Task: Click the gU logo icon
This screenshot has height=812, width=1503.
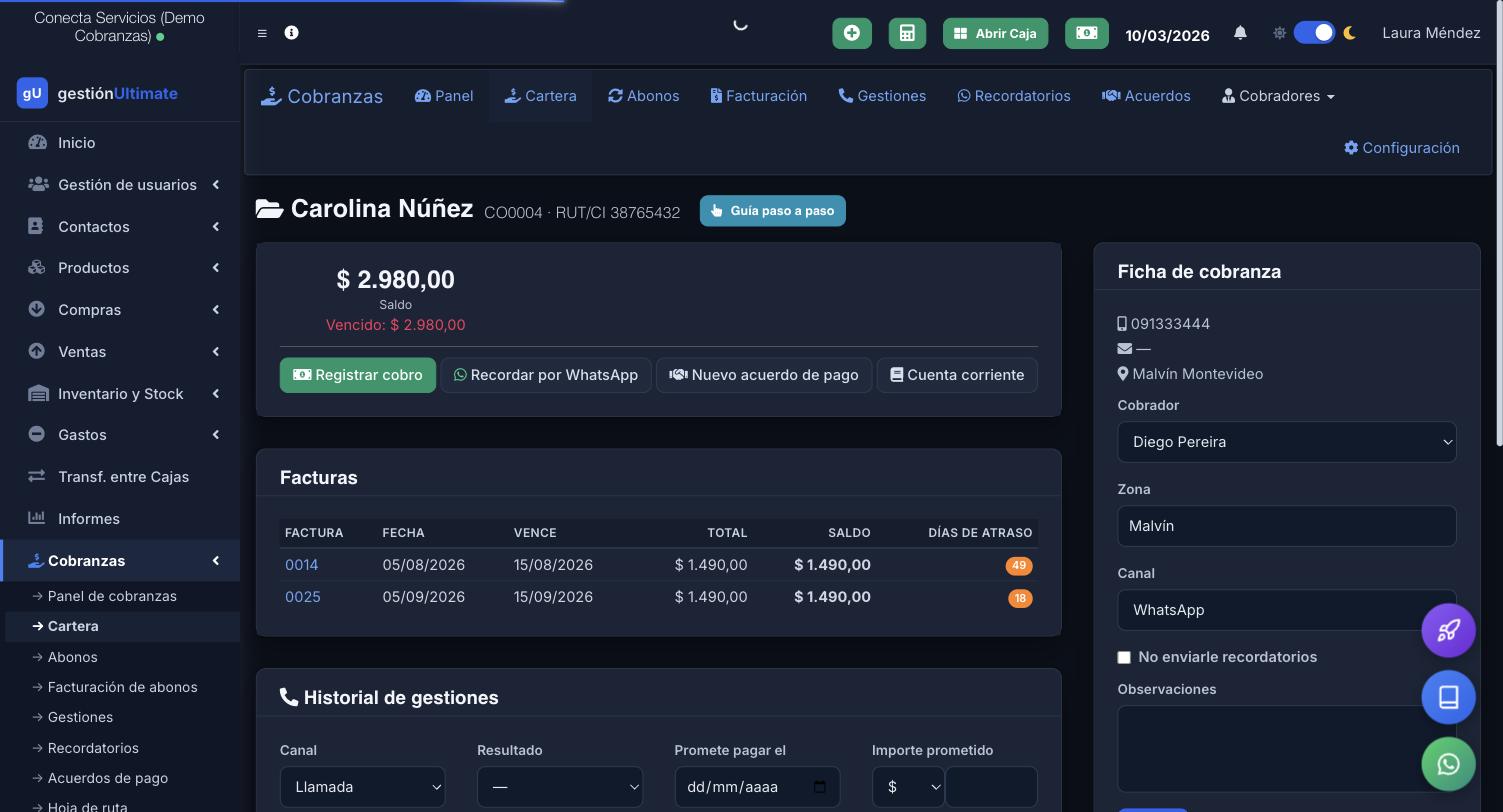Action: pos(32,93)
